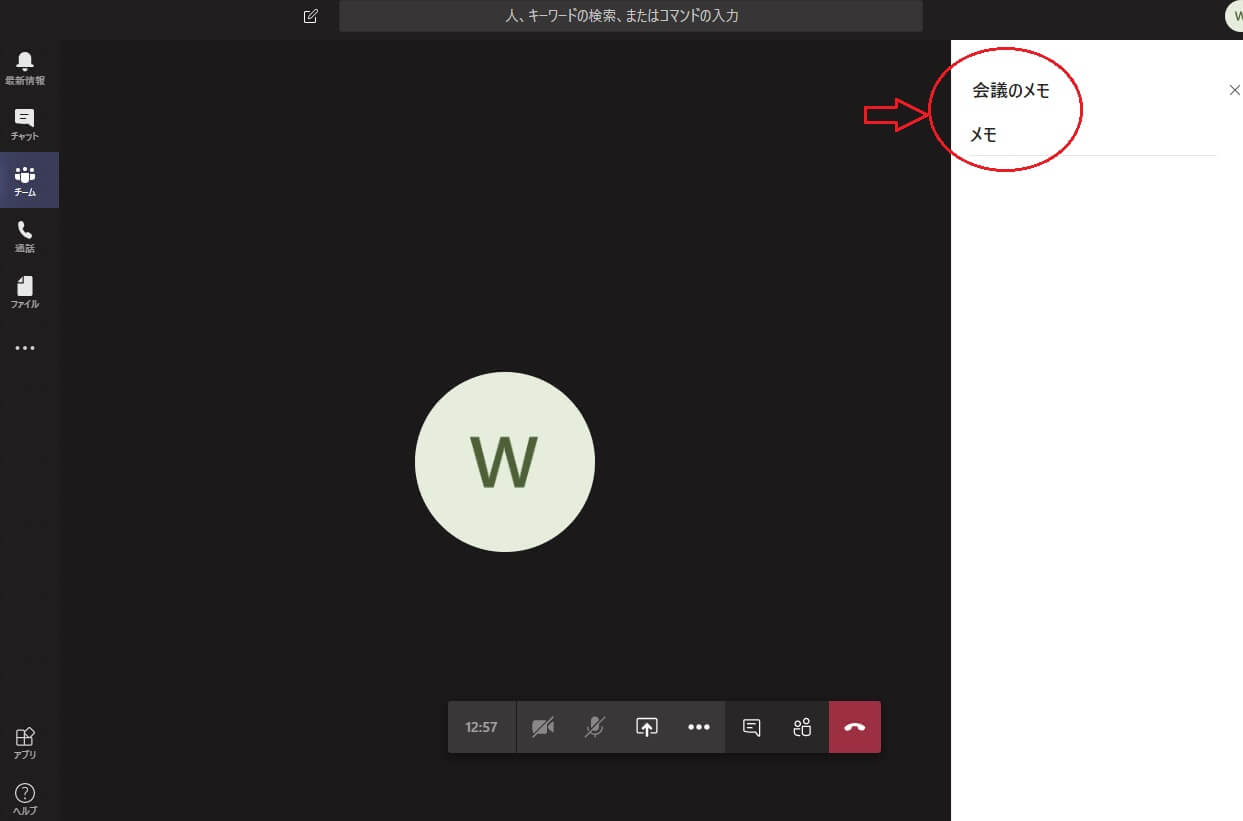Show the meeting participants panel
The height and width of the screenshot is (821, 1243).
tap(802, 727)
